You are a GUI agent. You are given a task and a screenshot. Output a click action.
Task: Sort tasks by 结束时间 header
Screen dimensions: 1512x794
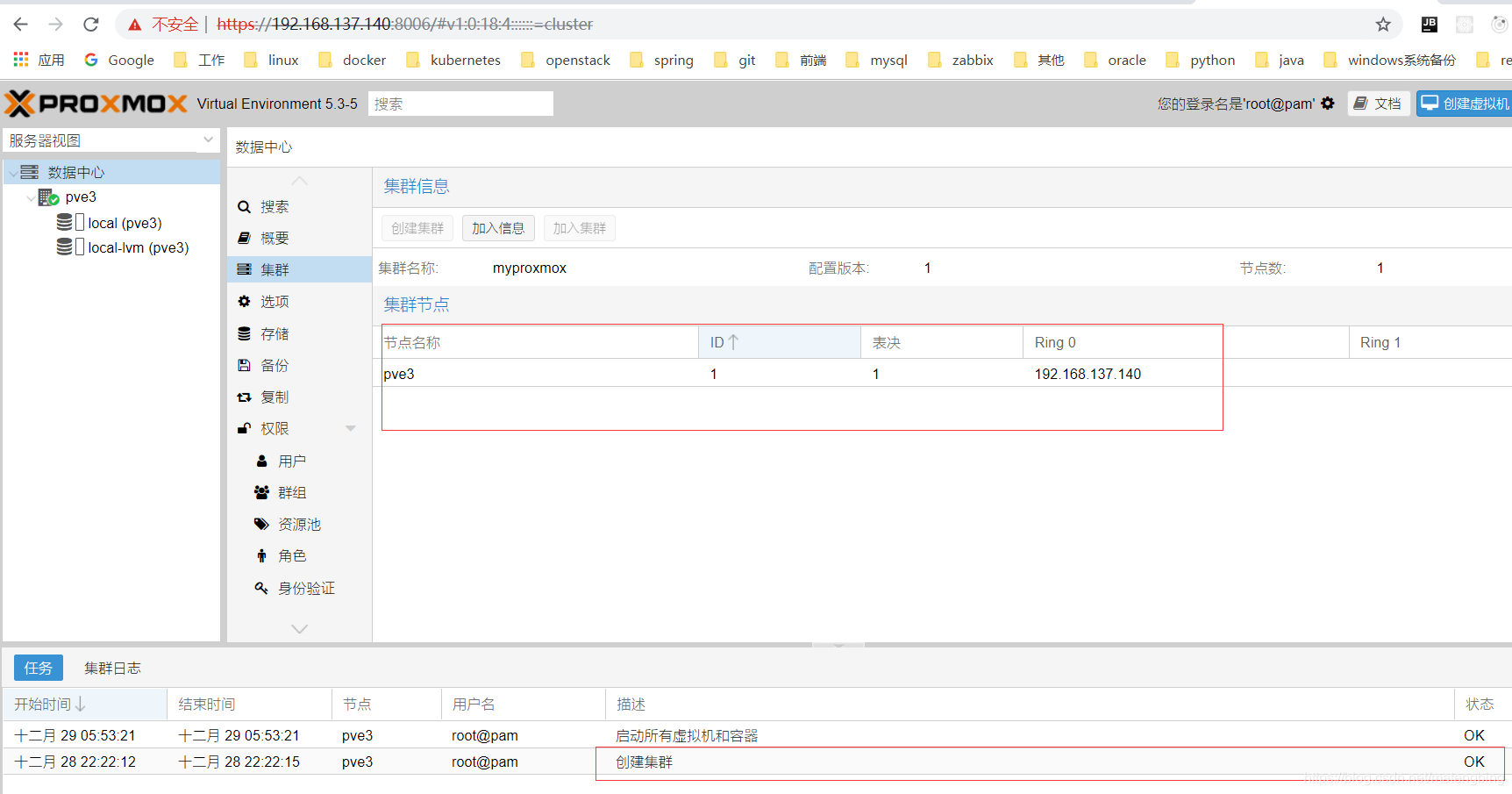click(250, 705)
